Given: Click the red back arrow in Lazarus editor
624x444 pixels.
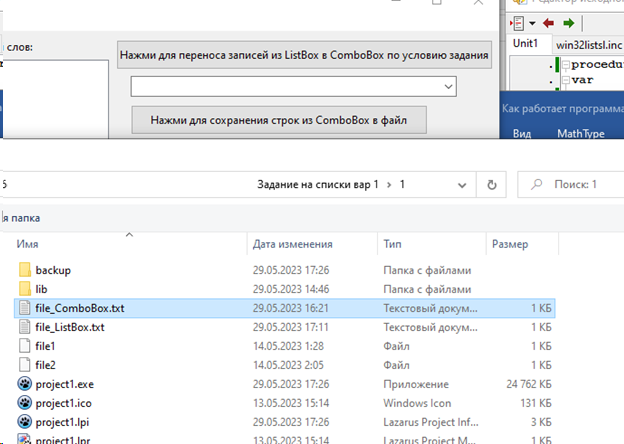Looking at the screenshot, I should [x=549, y=23].
